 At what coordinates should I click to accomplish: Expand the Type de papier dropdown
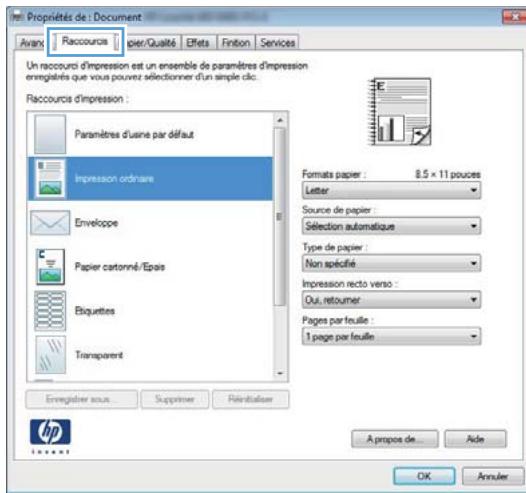[391, 263]
